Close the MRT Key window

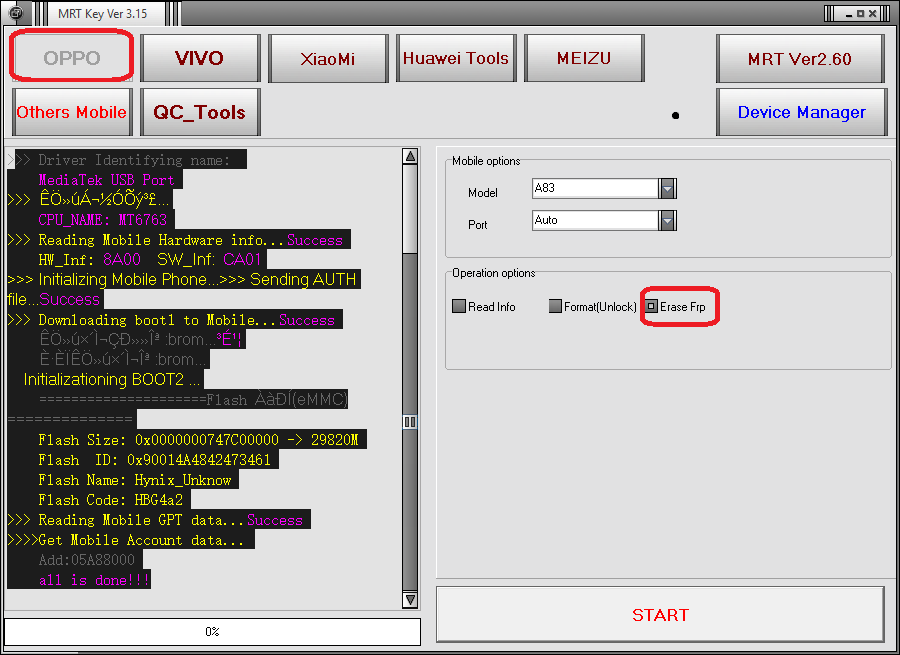click(872, 14)
